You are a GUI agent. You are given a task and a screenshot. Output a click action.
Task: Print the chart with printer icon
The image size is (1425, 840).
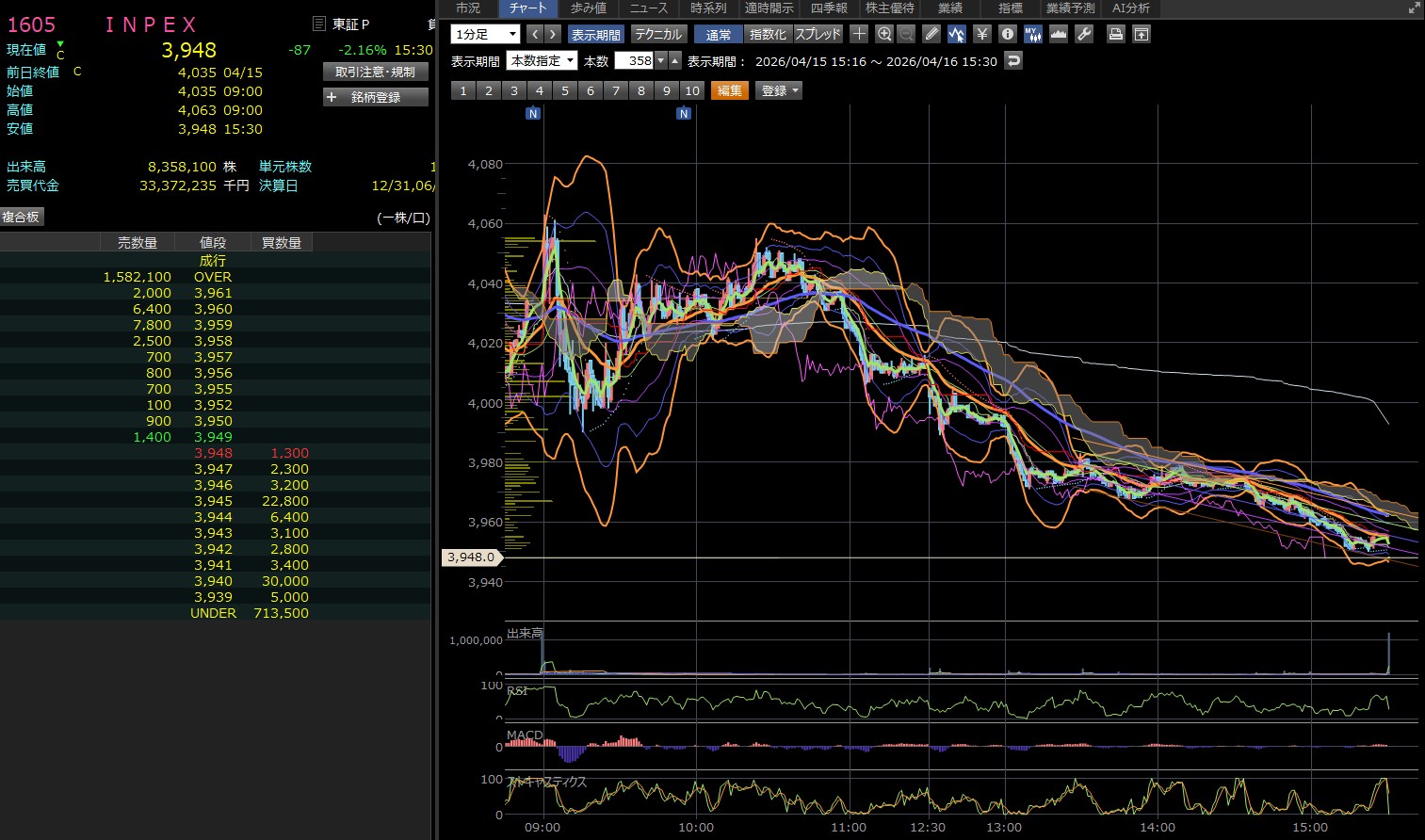pyautogui.click(x=1116, y=34)
